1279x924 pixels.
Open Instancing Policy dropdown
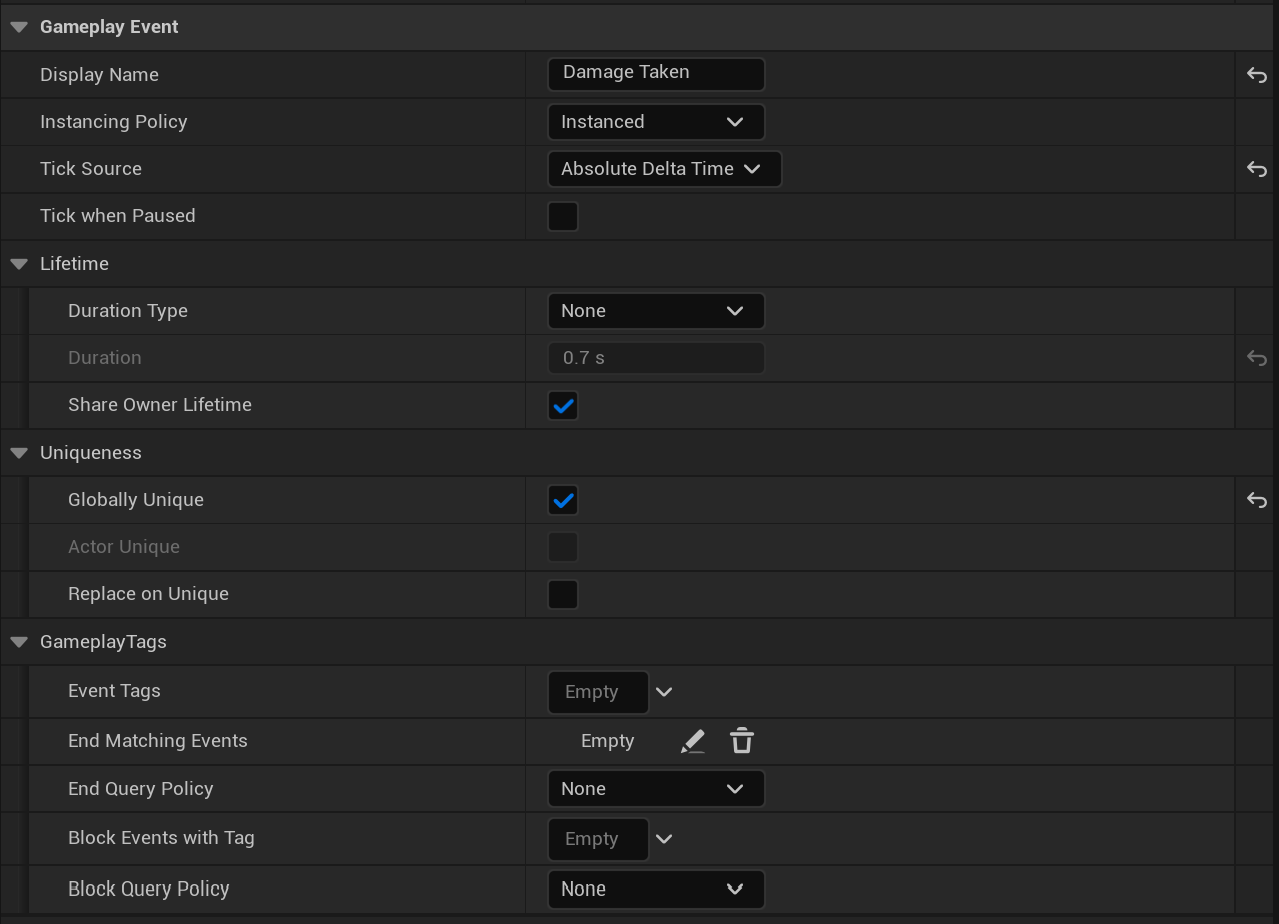point(656,122)
